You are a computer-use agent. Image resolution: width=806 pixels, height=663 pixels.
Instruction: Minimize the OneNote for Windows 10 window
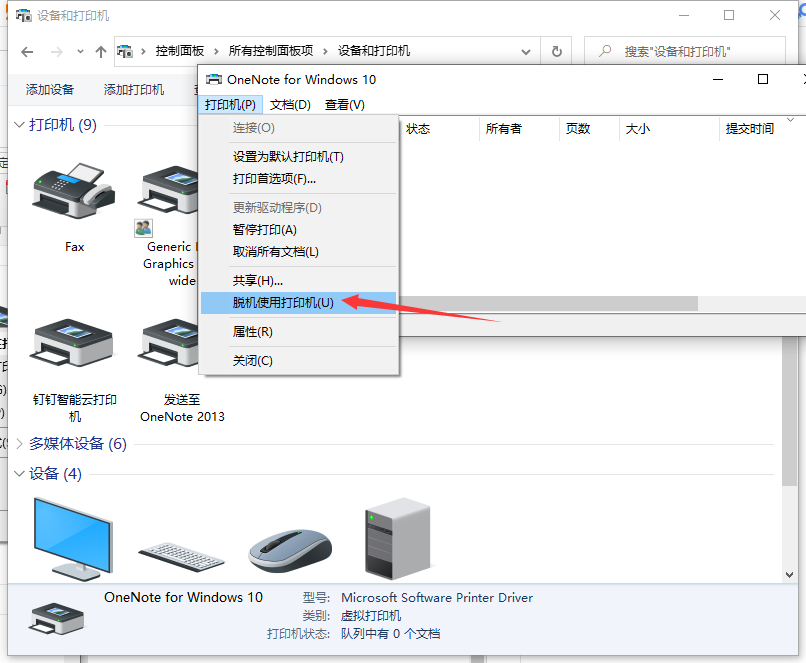pos(718,80)
